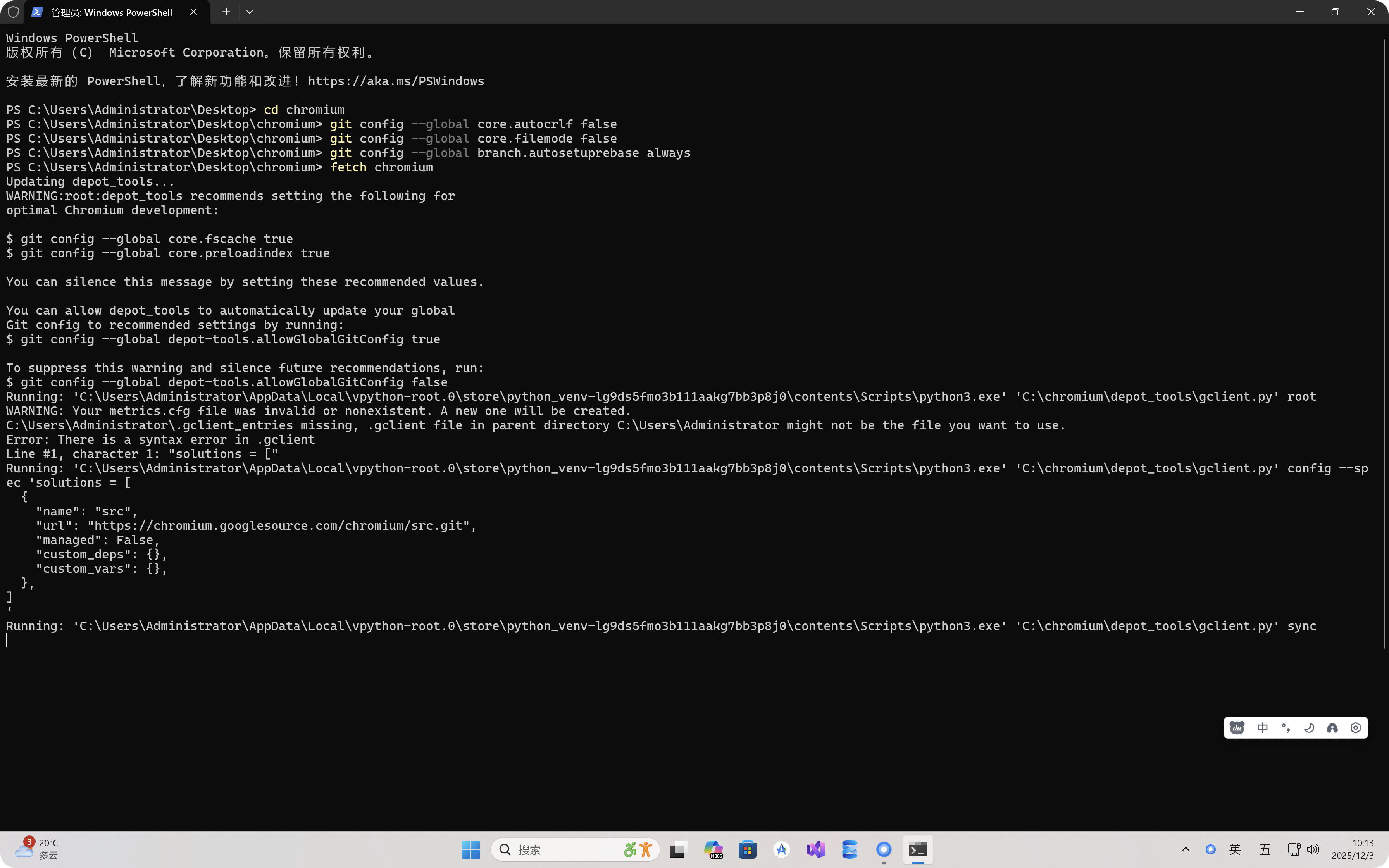This screenshot has height=868, width=1389.
Task: Open the volume speaker tray icon
Action: pos(1313,850)
